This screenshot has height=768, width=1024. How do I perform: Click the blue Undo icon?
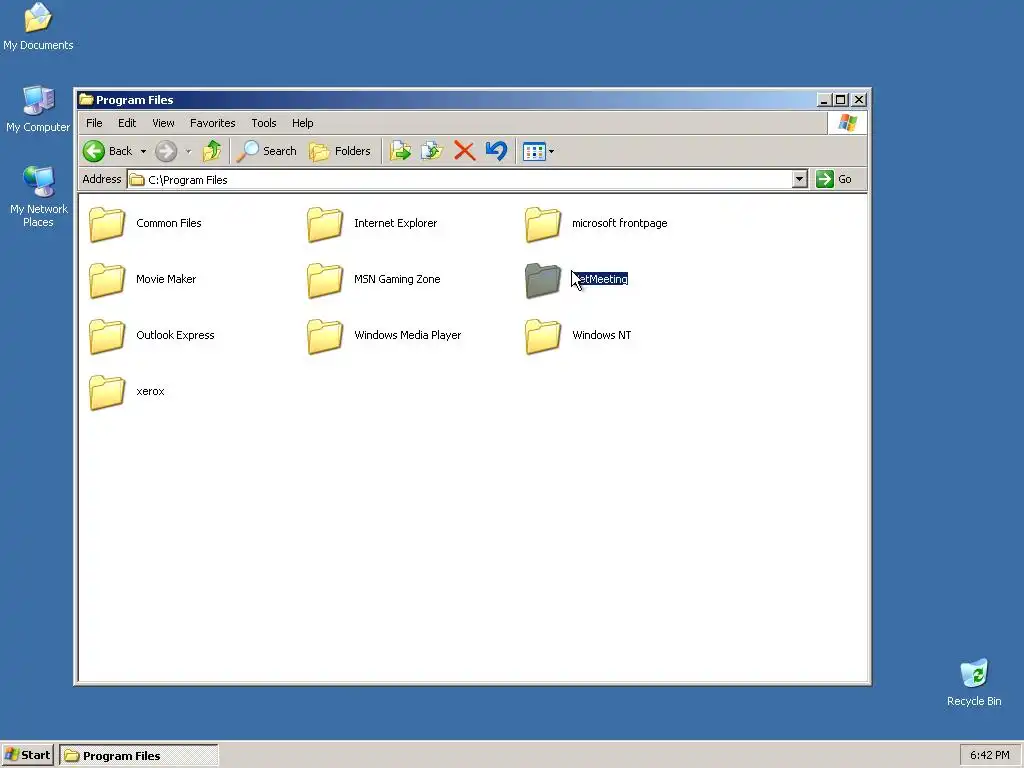[x=496, y=151]
